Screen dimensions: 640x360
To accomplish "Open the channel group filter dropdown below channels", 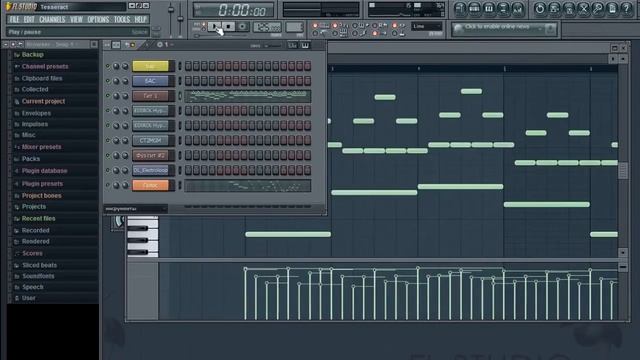I will [136, 209].
